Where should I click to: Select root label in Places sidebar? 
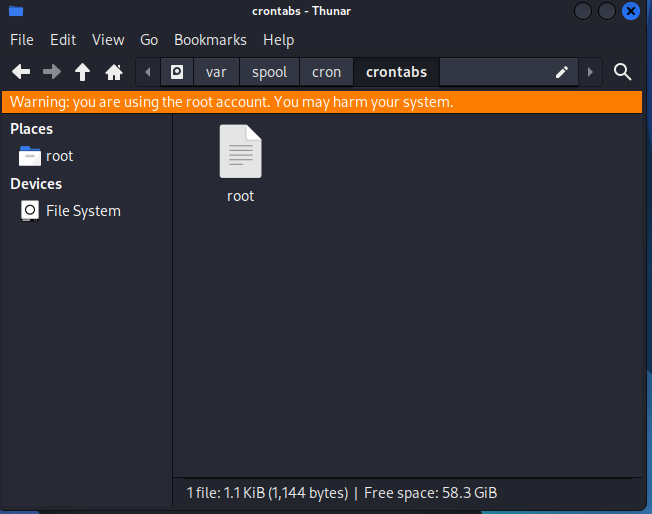[59, 156]
